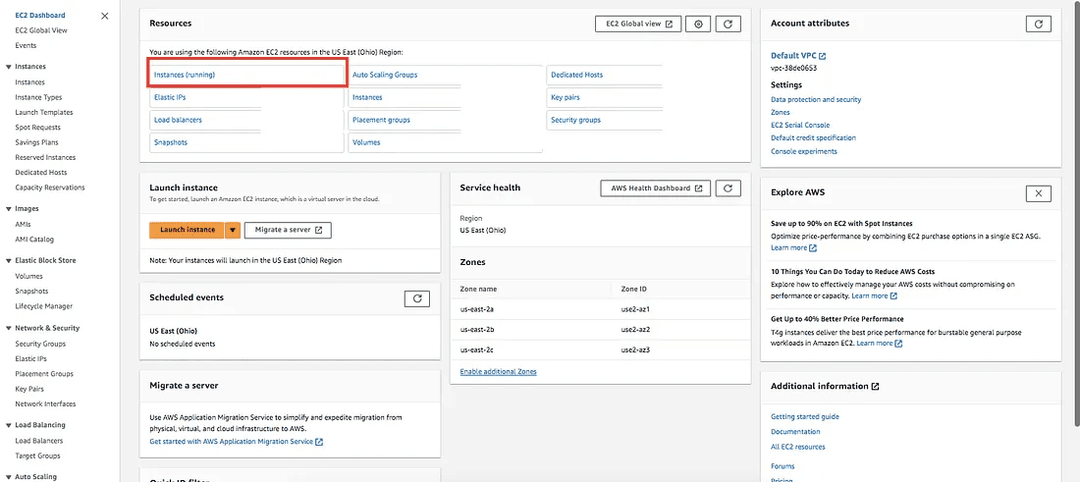Open the Default VPC link
Viewport: 1080px width, 482px height.
pos(798,56)
